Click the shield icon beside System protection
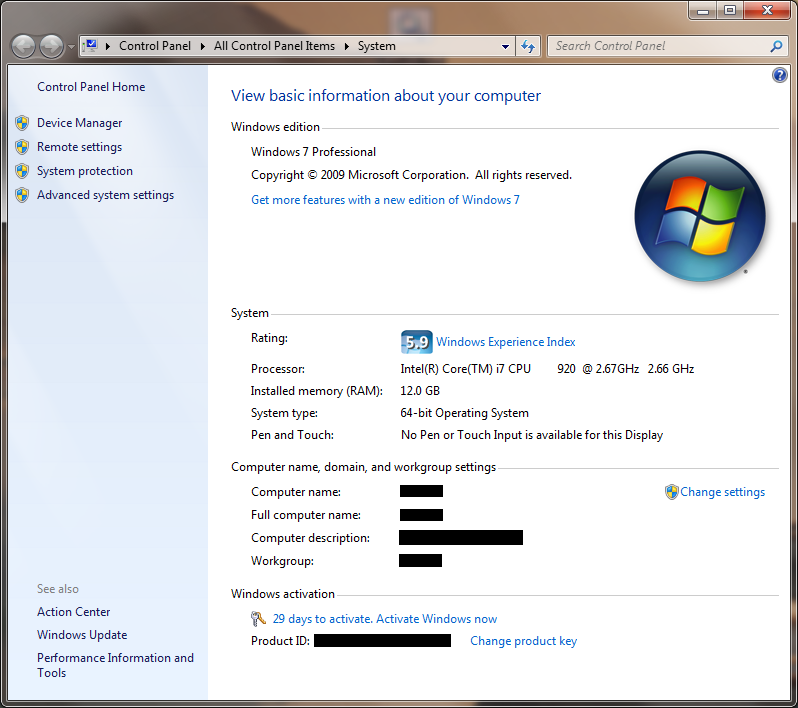This screenshot has width=798, height=708. [x=22, y=171]
